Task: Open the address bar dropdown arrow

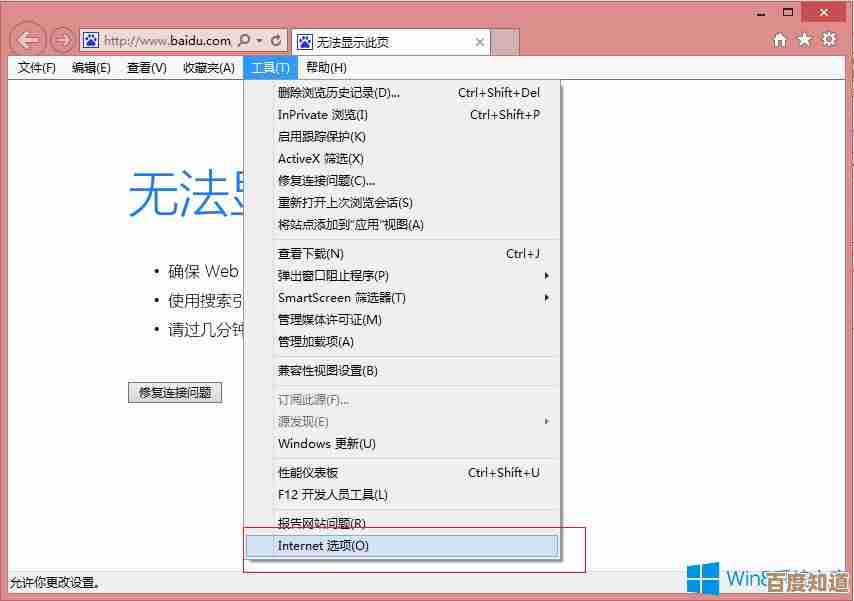Action: tap(260, 41)
